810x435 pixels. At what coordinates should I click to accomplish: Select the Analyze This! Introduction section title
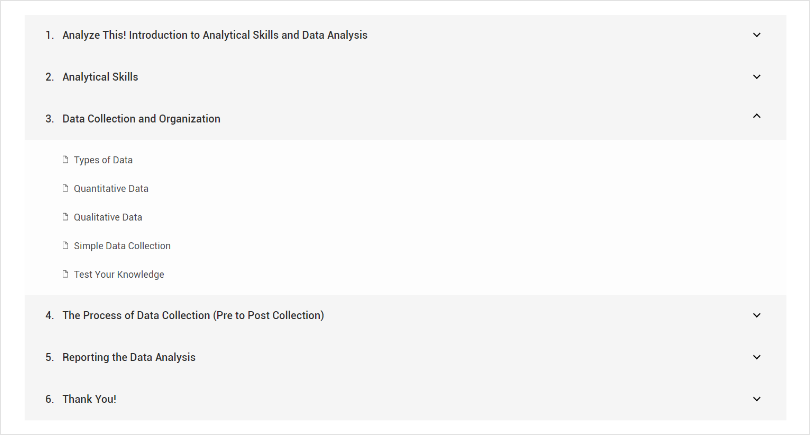tap(215, 35)
